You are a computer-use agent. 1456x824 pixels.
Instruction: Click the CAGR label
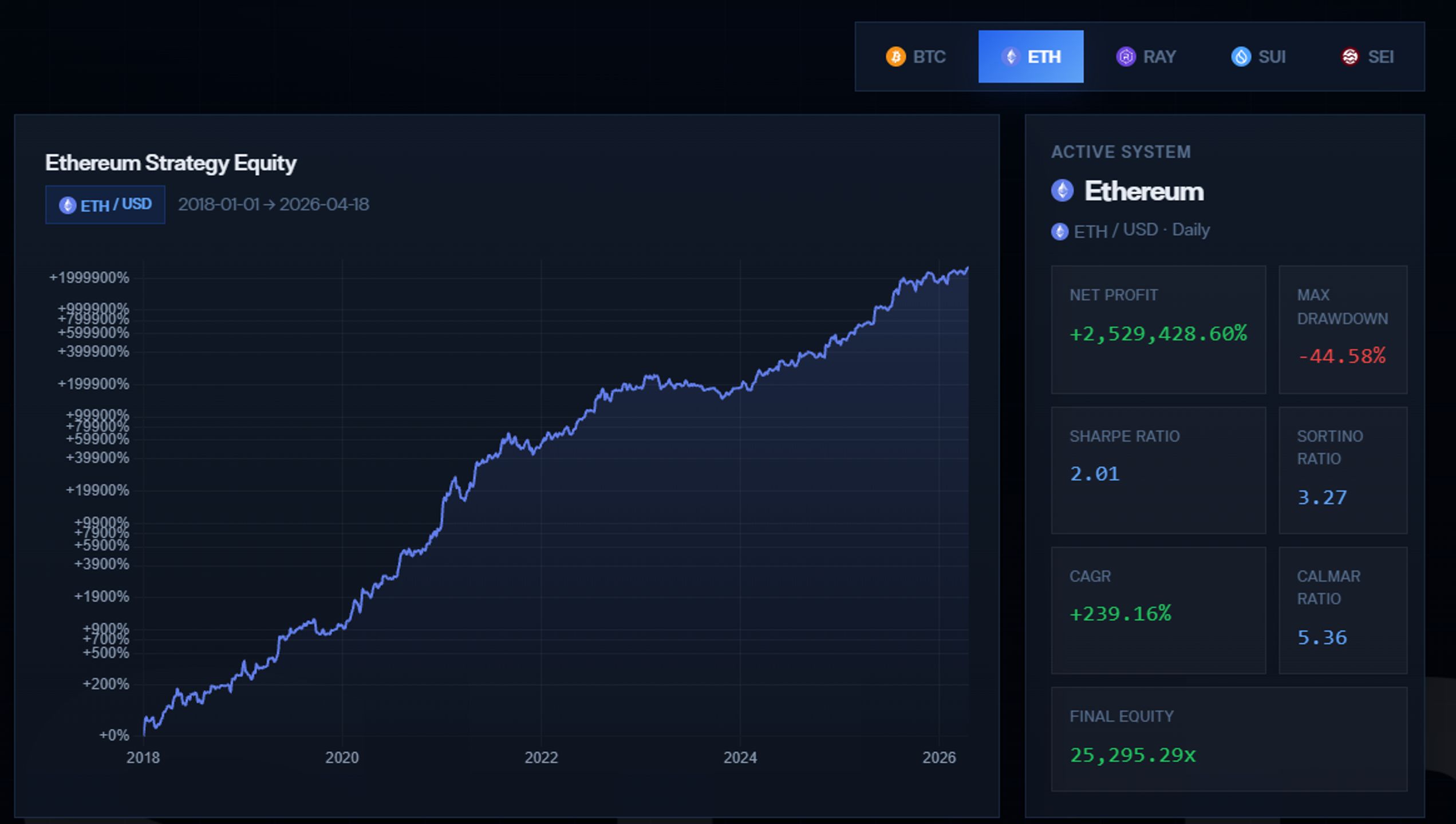[x=1090, y=577]
